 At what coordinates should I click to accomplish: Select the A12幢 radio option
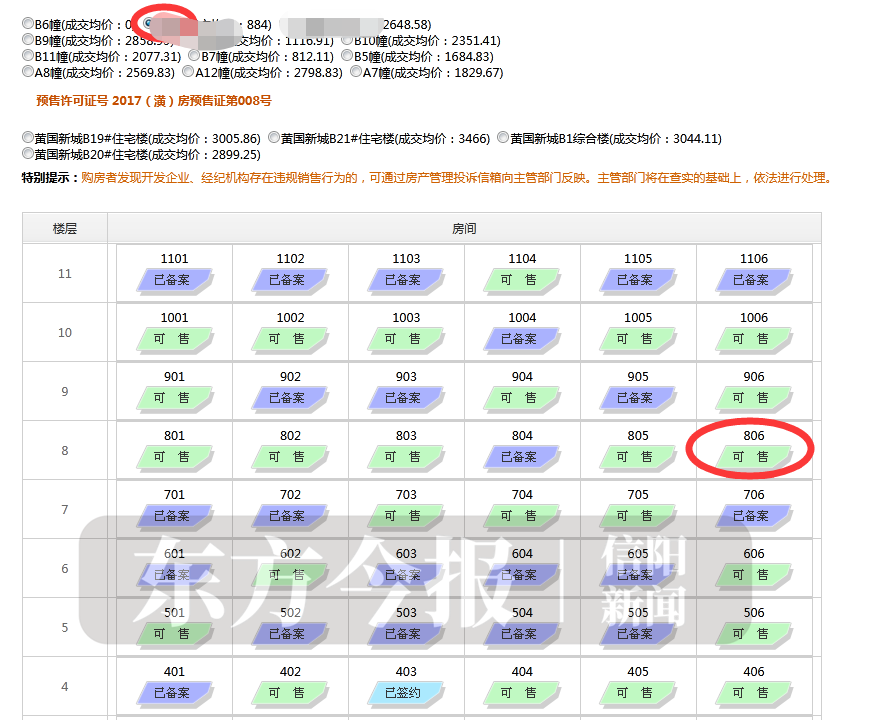[x=187, y=73]
